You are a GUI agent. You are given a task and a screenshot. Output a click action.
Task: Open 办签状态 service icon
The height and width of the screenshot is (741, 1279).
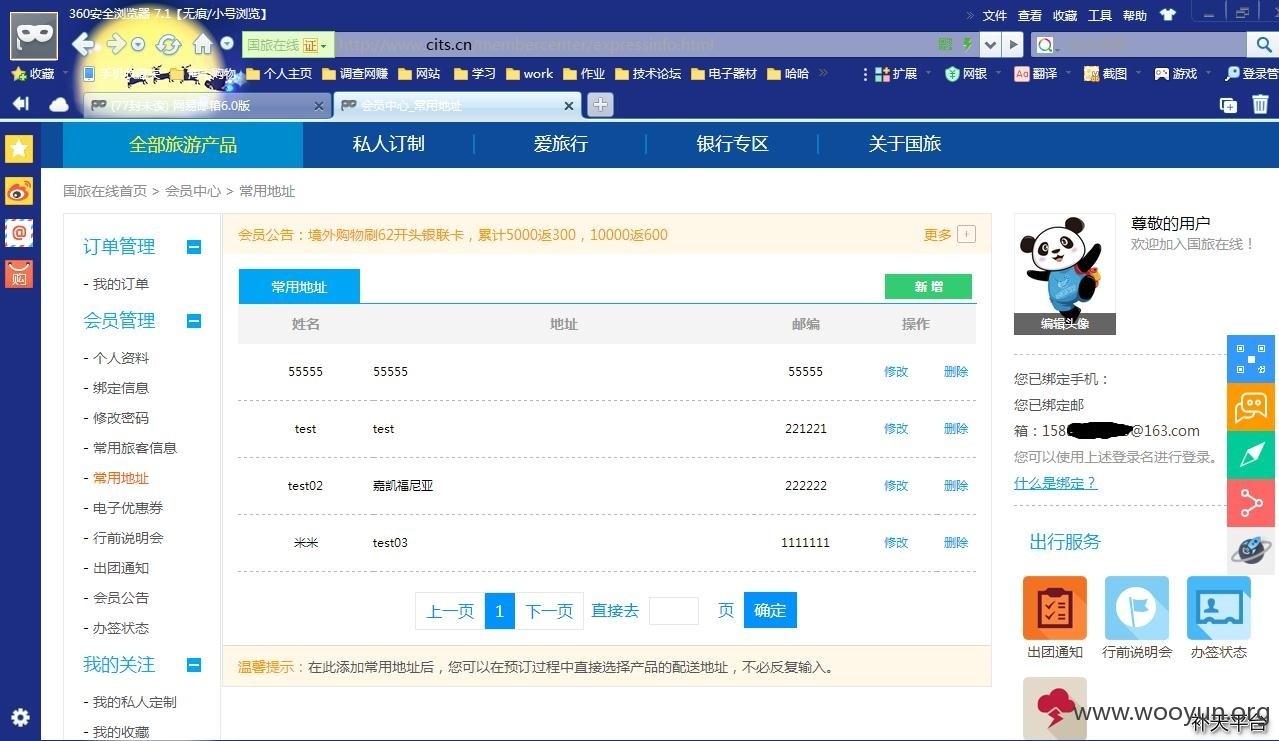pos(1219,608)
